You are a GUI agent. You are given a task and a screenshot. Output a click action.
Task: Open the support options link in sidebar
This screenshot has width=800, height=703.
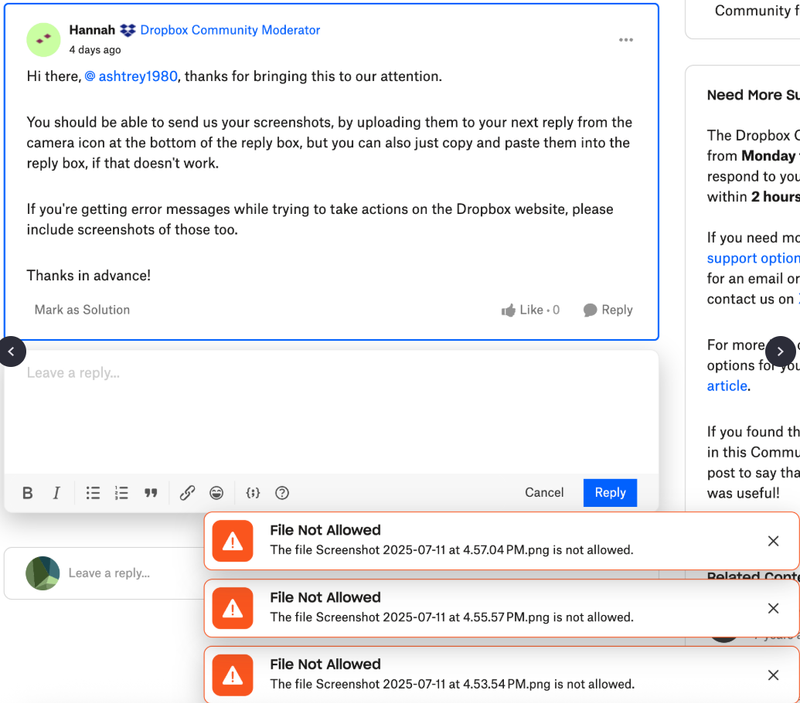tap(753, 258)
